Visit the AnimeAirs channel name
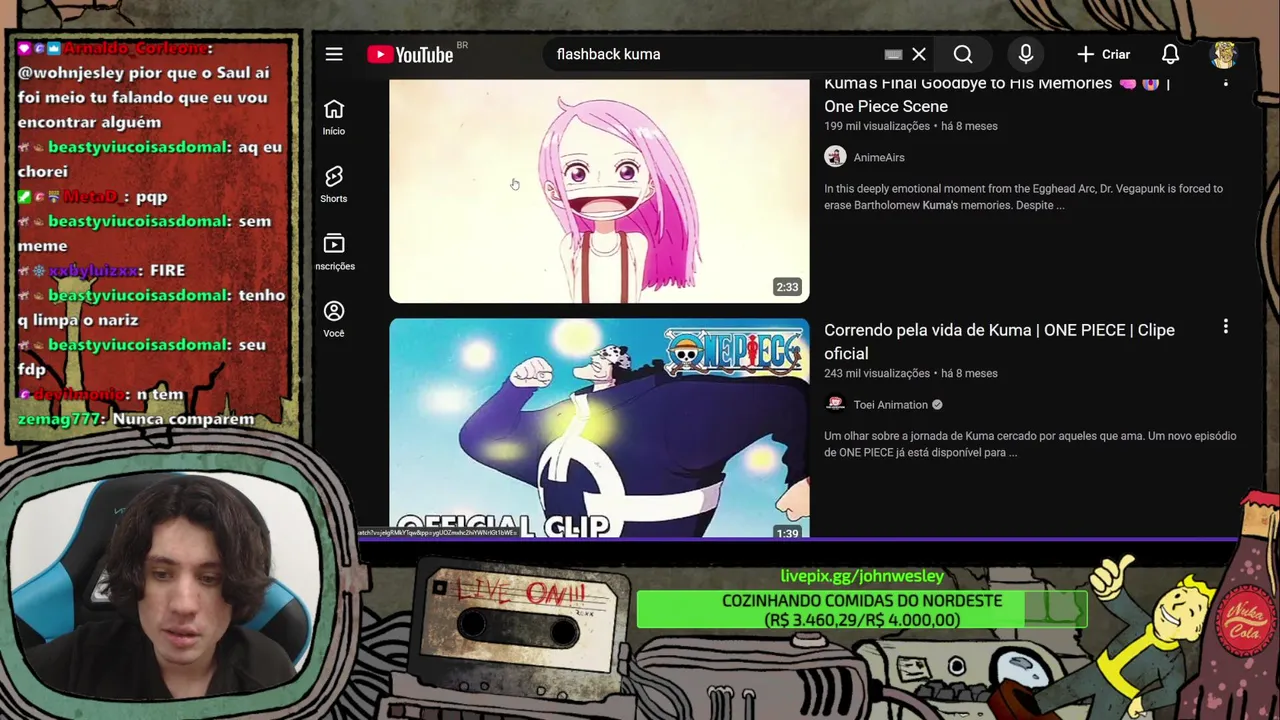The image size is (1280, 720). [879, 157]
